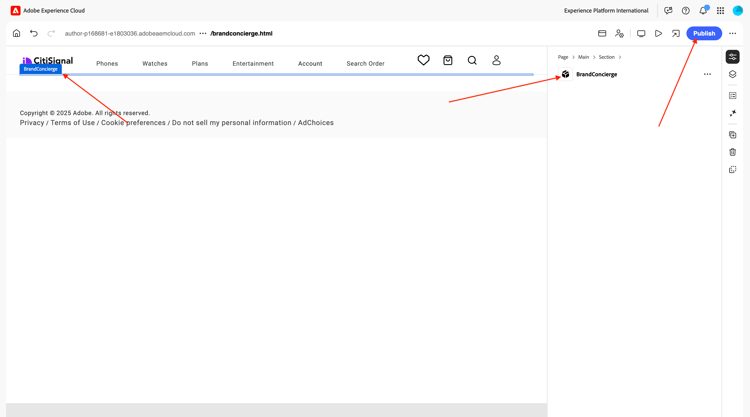The image size is (750, 417).
Task: Open the help question mark icon
Action: click(x=685, y=10)
